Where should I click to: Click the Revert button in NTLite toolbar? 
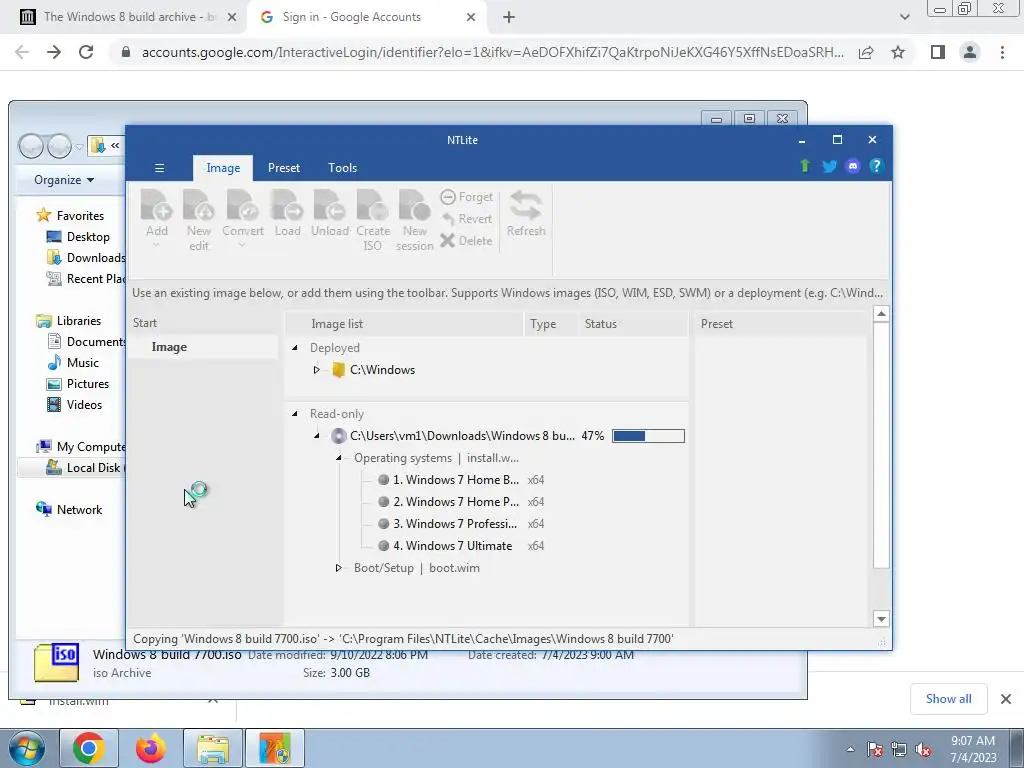[x=466, y=219]
